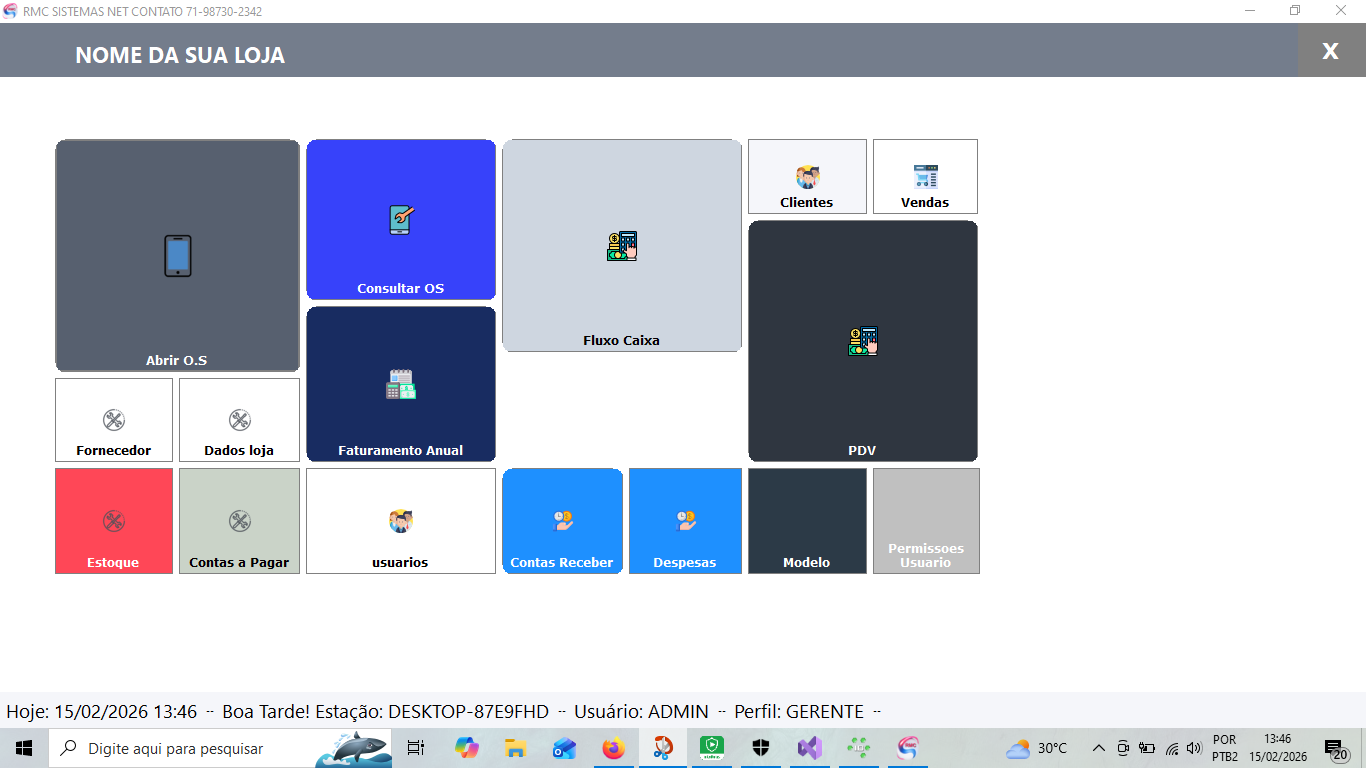The width and height of the screenshot is (1366, 768).
Task: Open Firefox from the taskbar
Action: click(613, 748)
